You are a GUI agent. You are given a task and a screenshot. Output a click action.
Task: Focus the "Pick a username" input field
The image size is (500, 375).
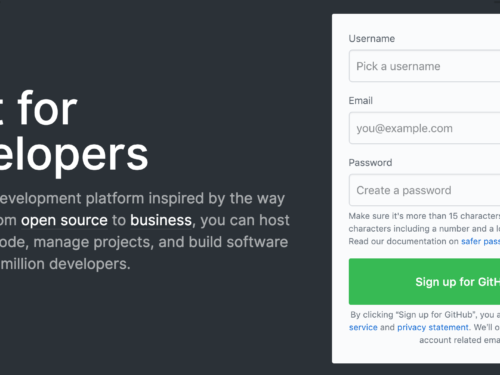[424, 66]
